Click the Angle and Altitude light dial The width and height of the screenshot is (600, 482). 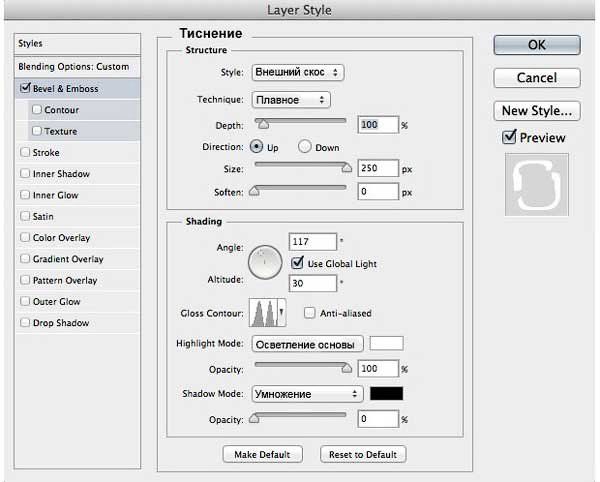pos(265,262)
